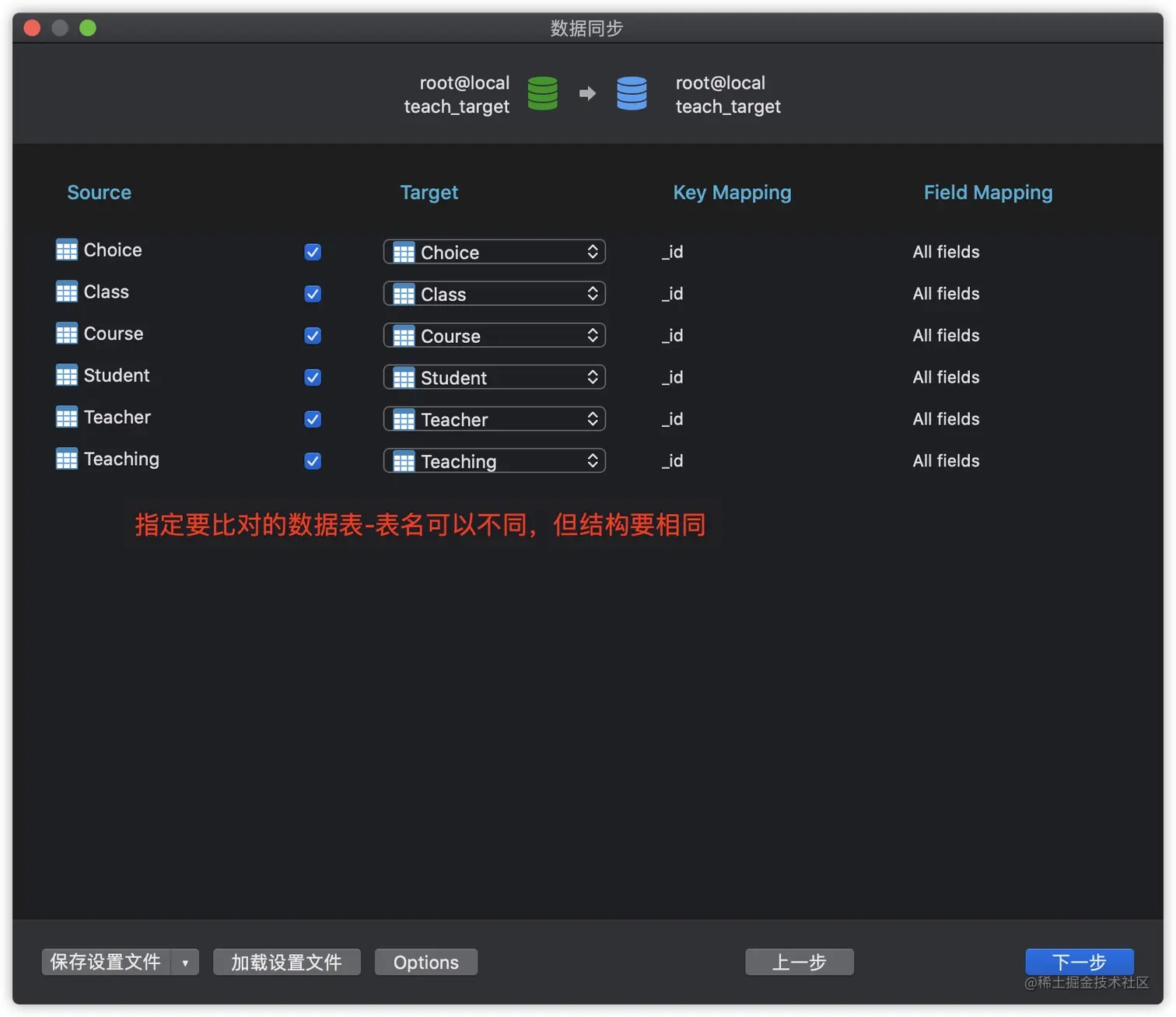Click All fields mapping for Choice
The image size is (1176, 1017).
pos(946,252)
